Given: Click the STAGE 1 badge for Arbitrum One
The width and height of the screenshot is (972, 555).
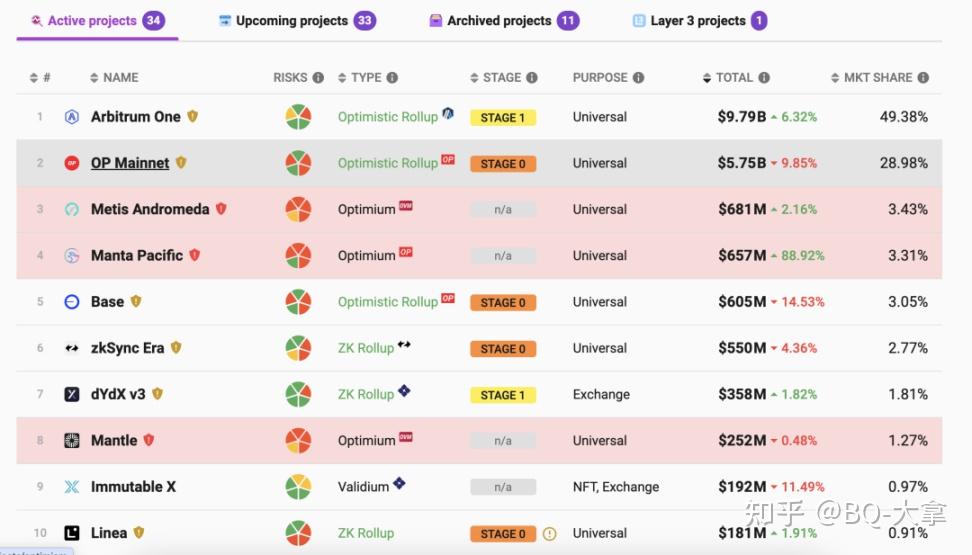Looking at the screenshot, I should point(503,118).
